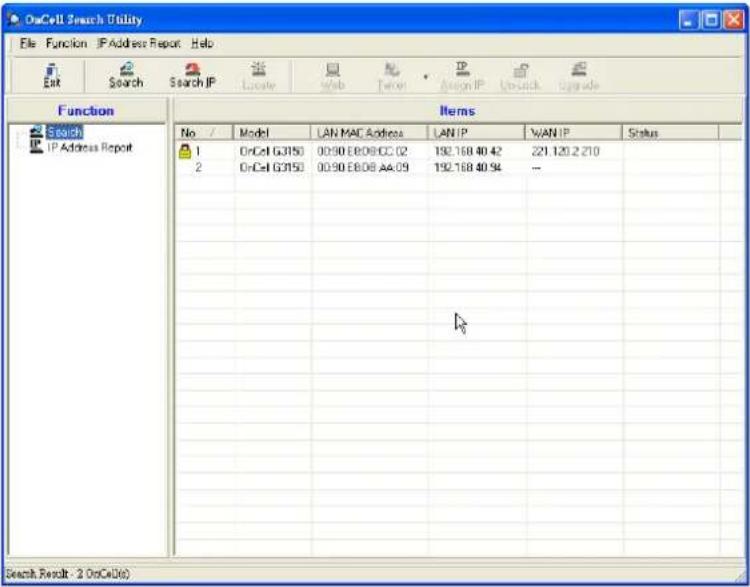Sort by the No column header
Image resolution: width=750 pixels, height=587 pixels.
pyautogui.click(x=204, y=133)
